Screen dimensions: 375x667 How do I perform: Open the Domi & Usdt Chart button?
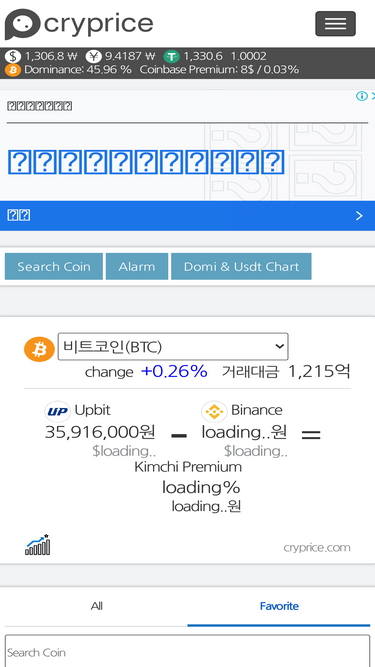coord(241,266)
